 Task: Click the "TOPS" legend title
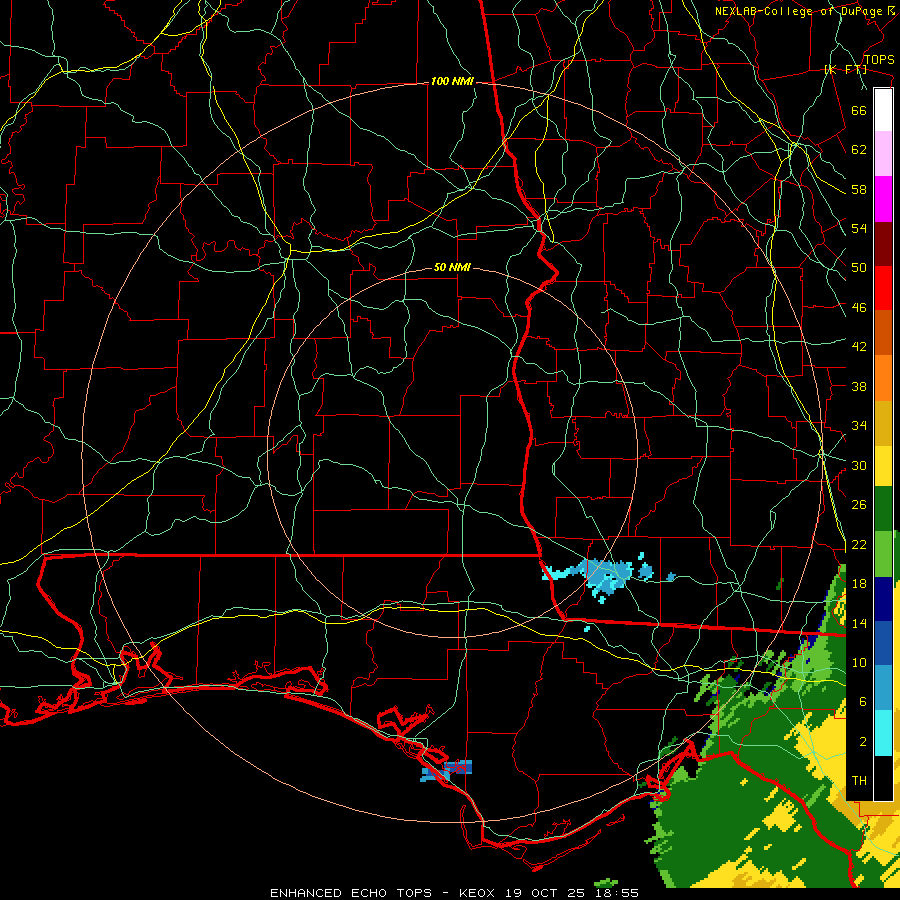click(x=879, y=60)
